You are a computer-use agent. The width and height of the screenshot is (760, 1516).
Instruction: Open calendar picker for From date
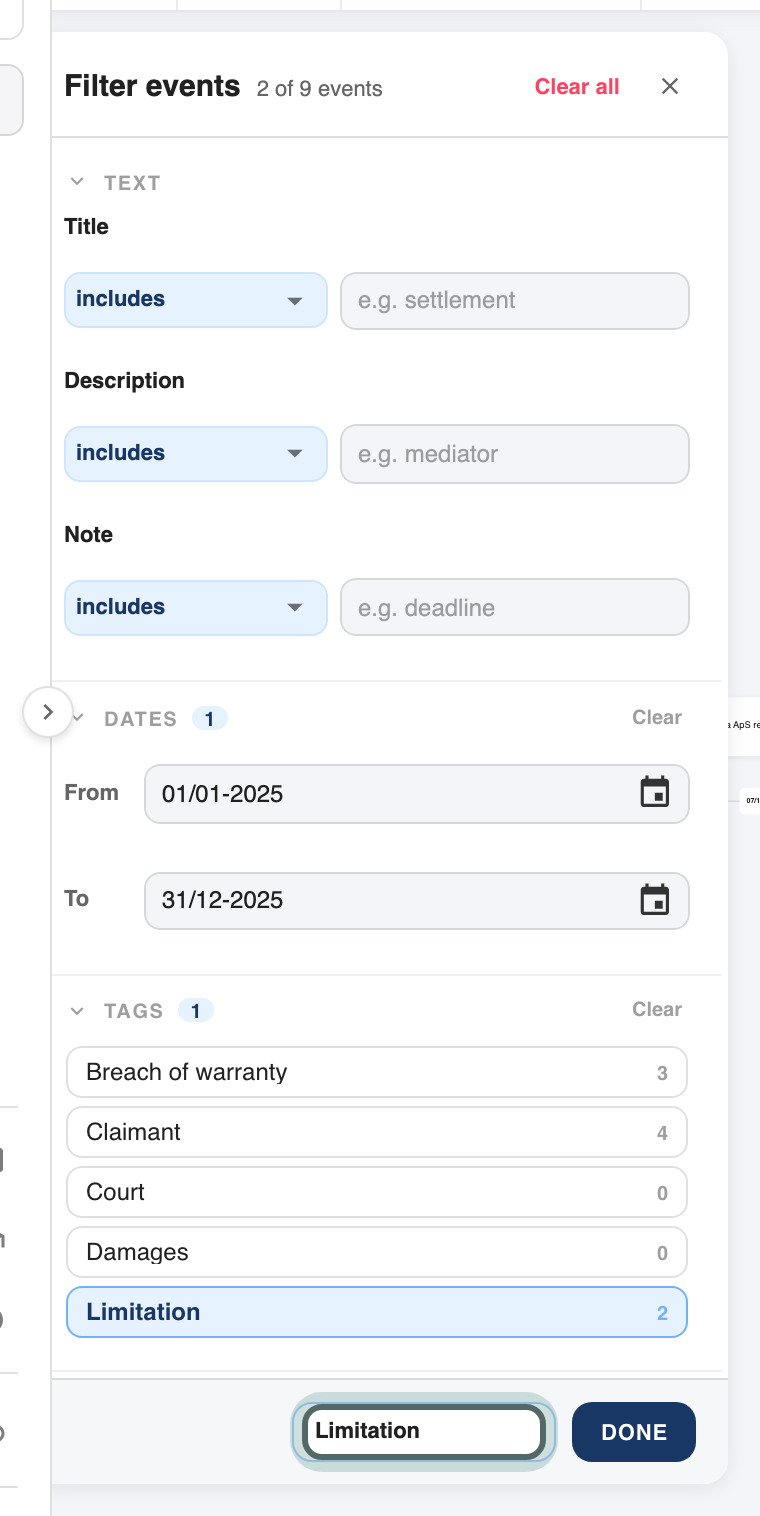click(654, 792)
